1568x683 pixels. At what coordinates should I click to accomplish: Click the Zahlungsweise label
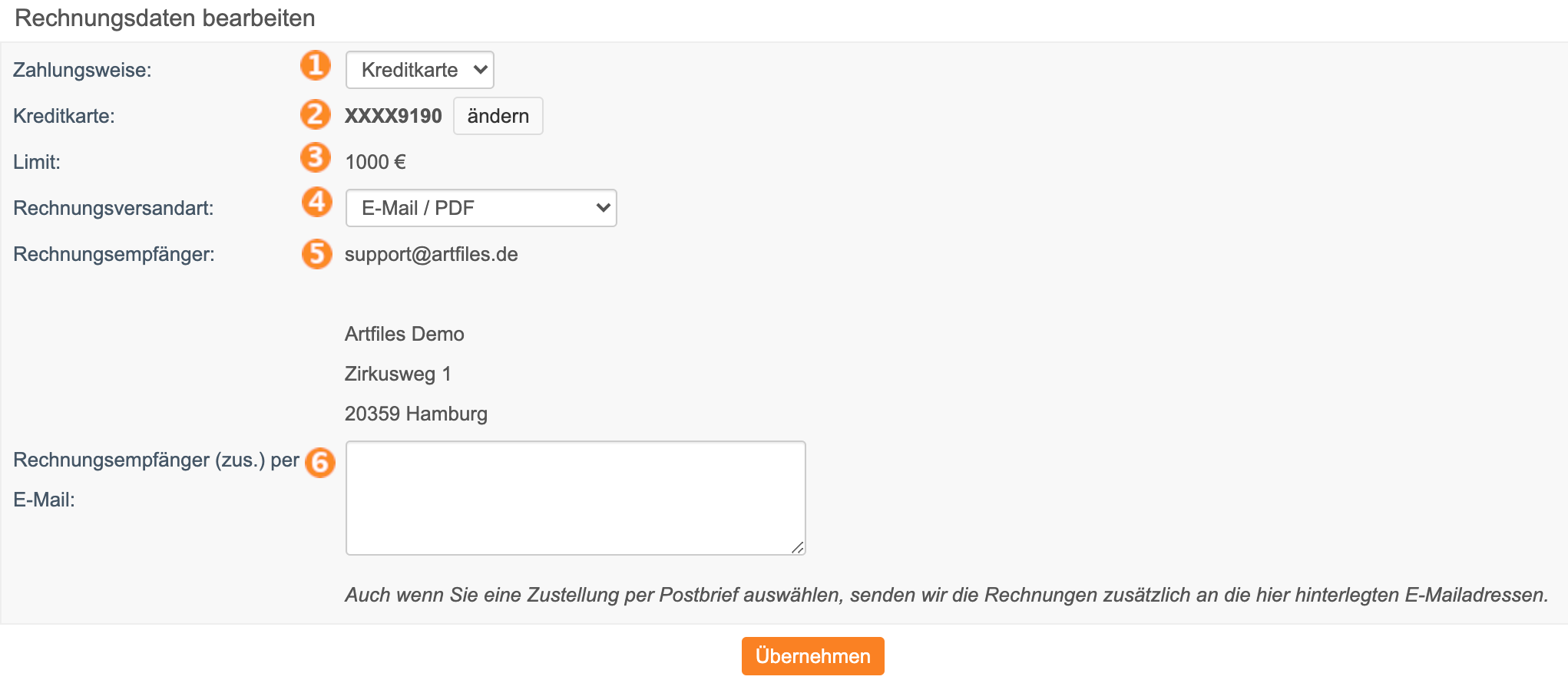pyautogui.click(x=82, y=70)
